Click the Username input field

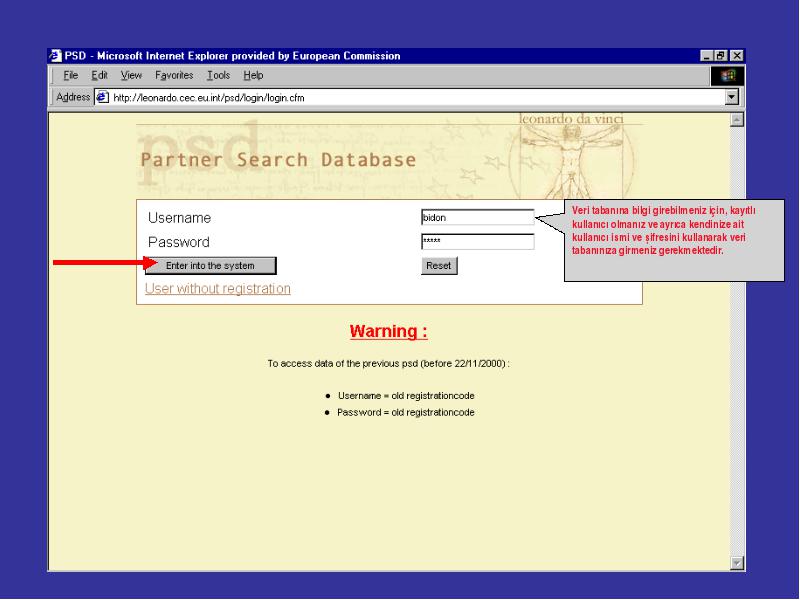[x=478, y=217]
